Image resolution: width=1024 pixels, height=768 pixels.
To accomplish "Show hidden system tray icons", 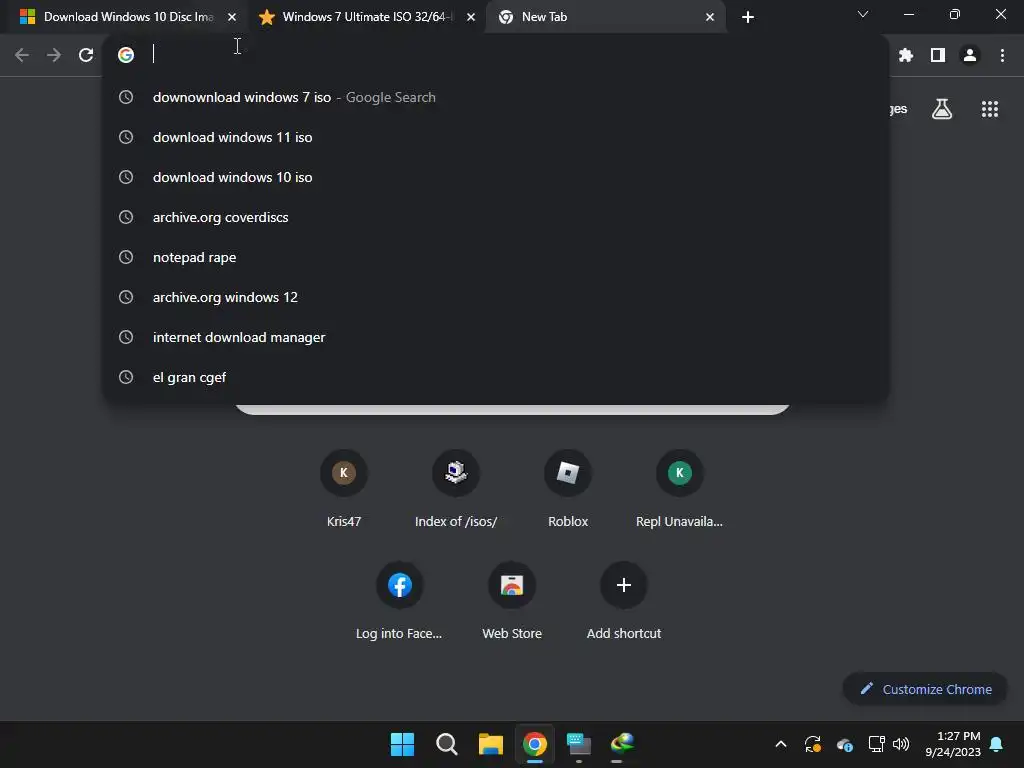I will tap(780, 744).
